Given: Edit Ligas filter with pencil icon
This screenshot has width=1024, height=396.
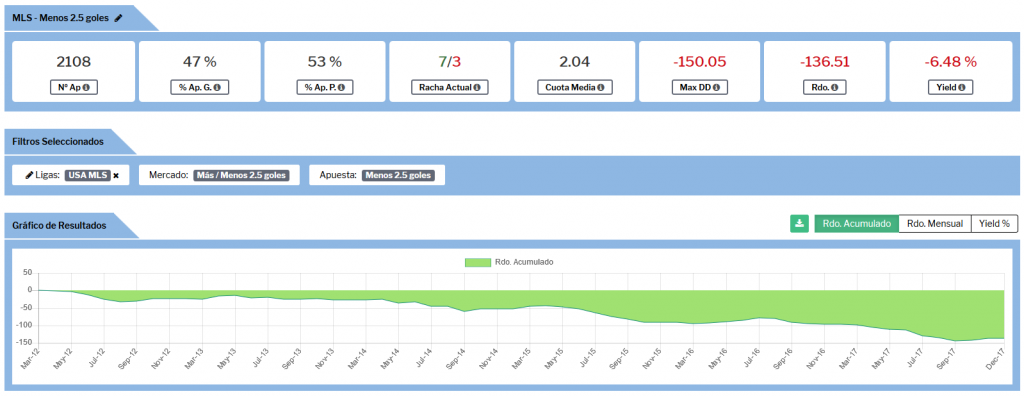Looking at the screenshot, I should point(29,175).
